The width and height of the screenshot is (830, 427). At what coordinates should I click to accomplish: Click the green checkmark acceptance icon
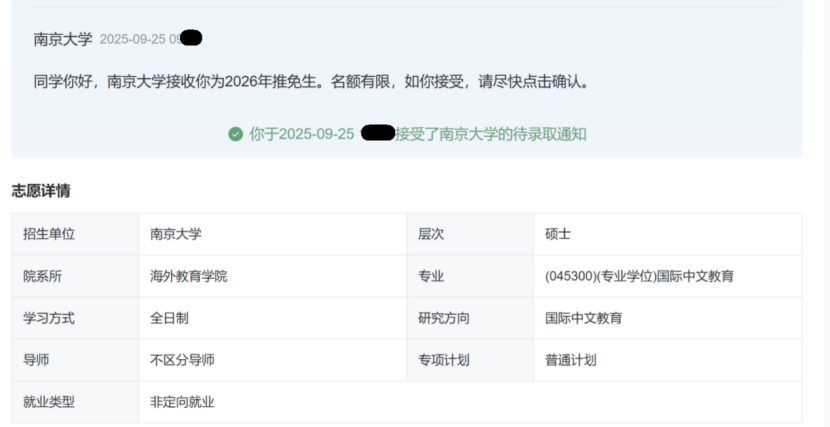tap(235, 134)
